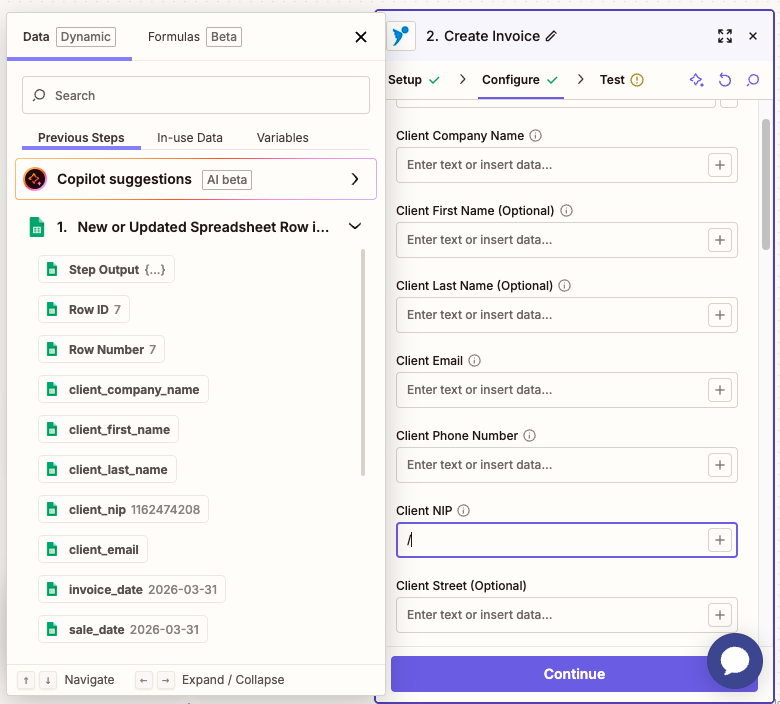Show info for Client Phone Number
This screenshot has height=704, width=780.
[529, 436]
